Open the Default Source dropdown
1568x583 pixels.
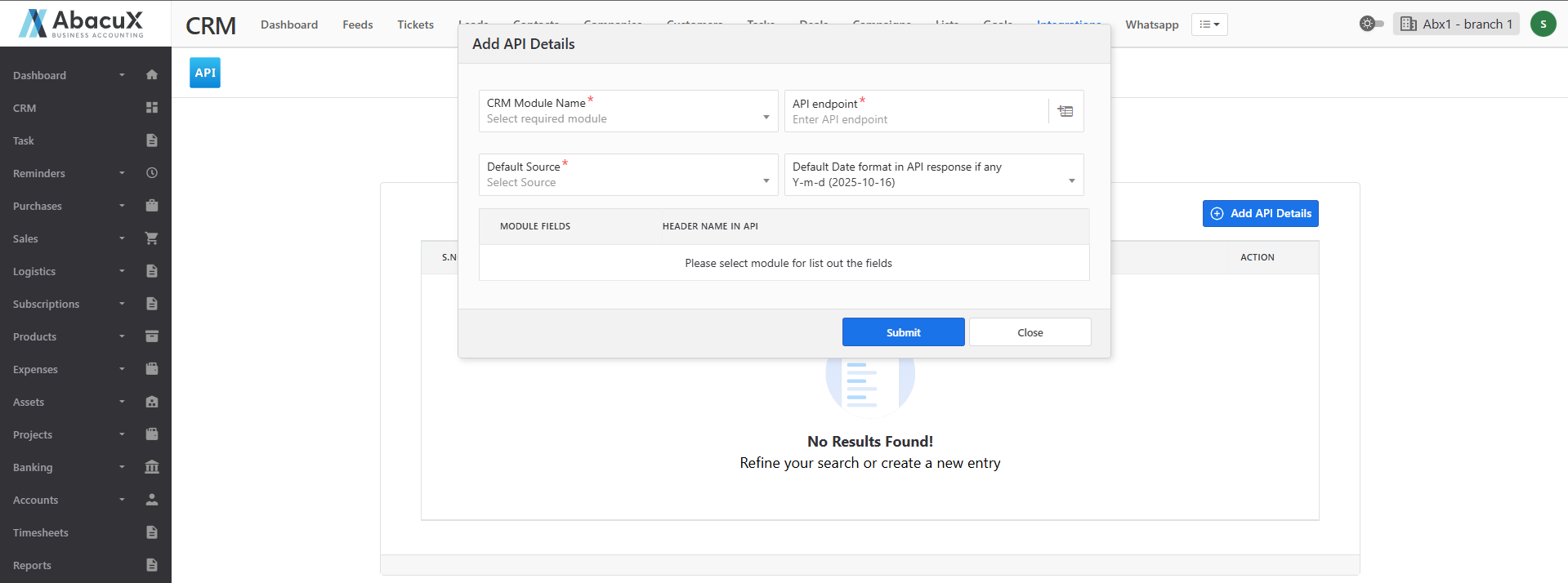628,175
